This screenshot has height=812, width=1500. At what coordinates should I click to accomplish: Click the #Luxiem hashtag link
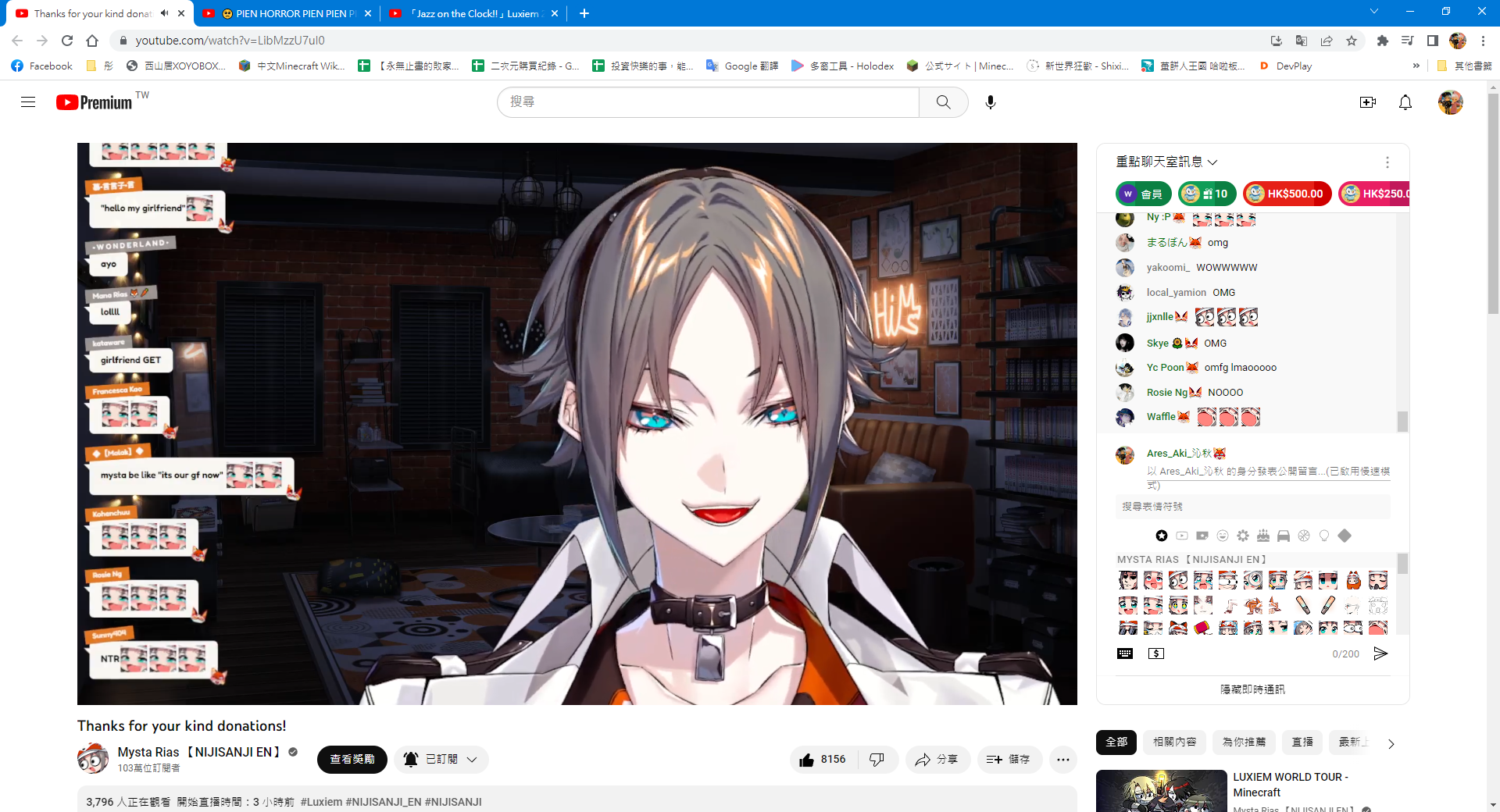tap(321, 802)
